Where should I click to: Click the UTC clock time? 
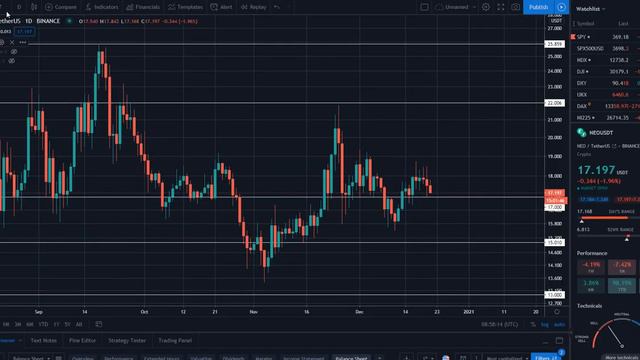pos(499,324)
